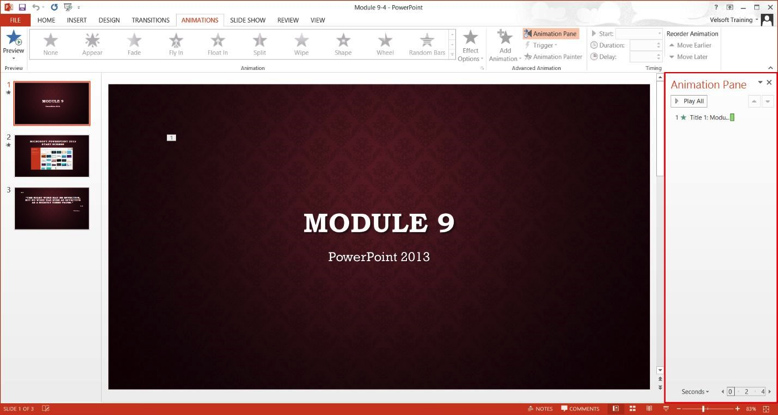Open Velsoft Training account menu
Screen dimensions: 778x415
[x=734, y=20]
